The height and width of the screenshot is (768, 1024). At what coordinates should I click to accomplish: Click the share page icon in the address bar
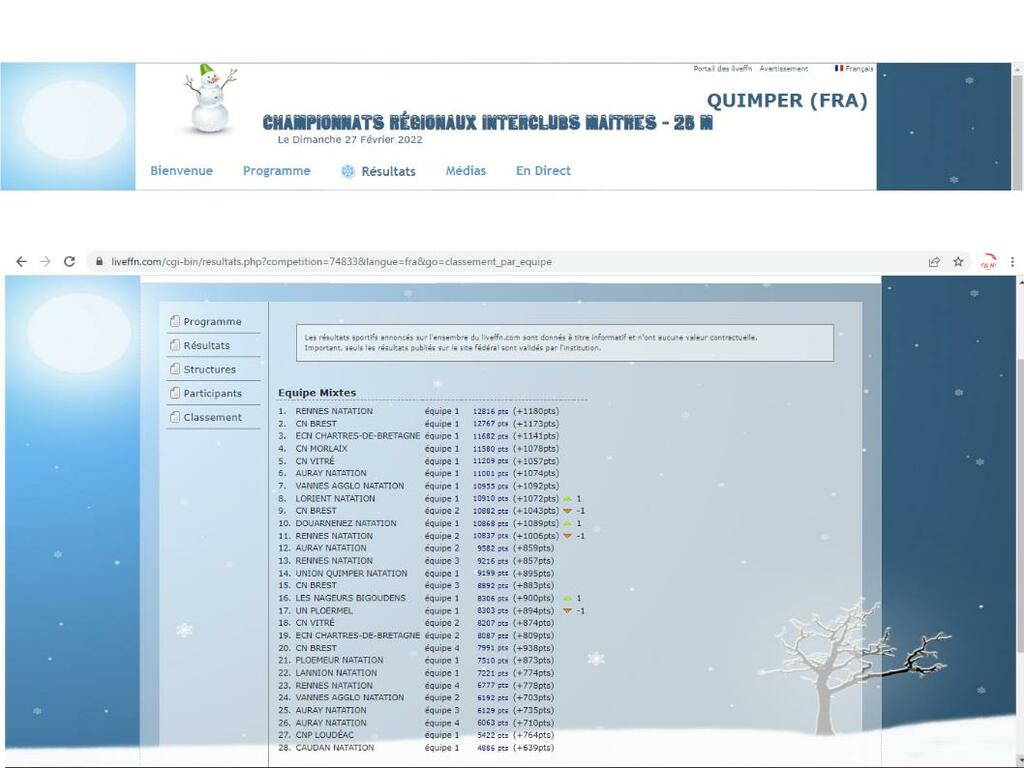934,262
